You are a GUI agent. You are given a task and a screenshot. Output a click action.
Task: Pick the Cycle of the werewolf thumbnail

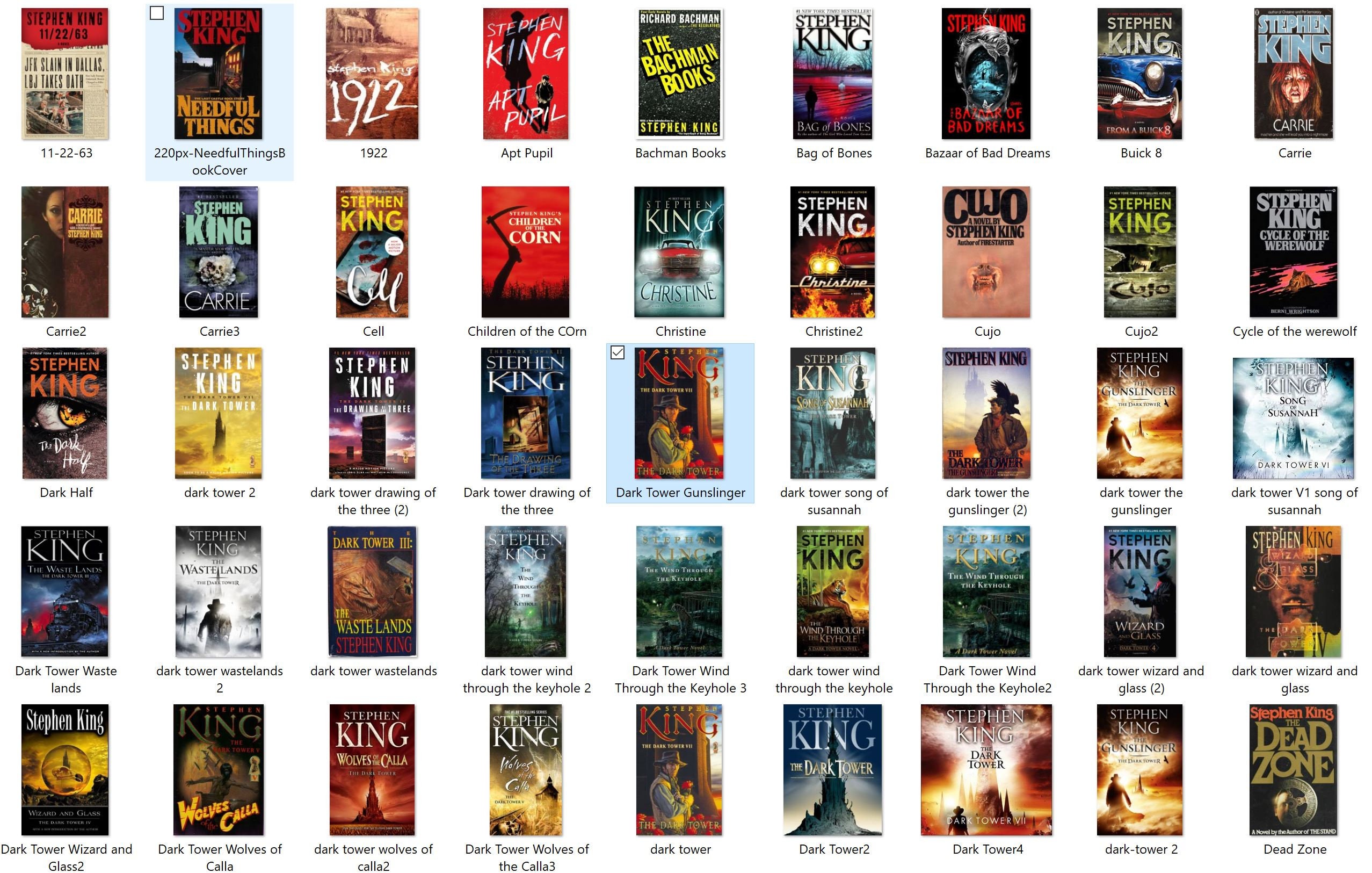1294,252
